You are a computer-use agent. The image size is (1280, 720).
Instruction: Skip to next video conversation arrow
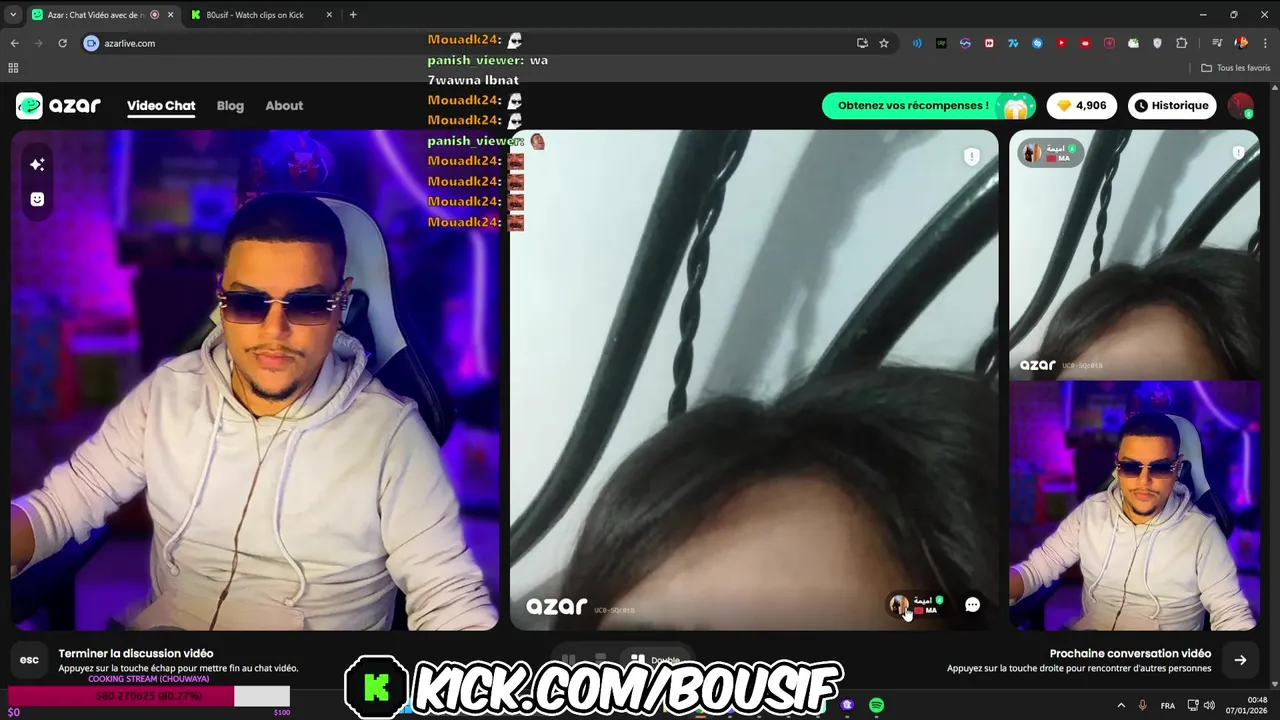[x=1240, y=660]
